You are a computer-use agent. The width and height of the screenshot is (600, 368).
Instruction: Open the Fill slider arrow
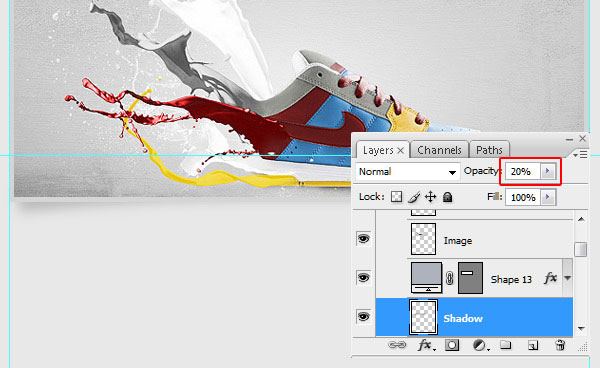point(548,197)
